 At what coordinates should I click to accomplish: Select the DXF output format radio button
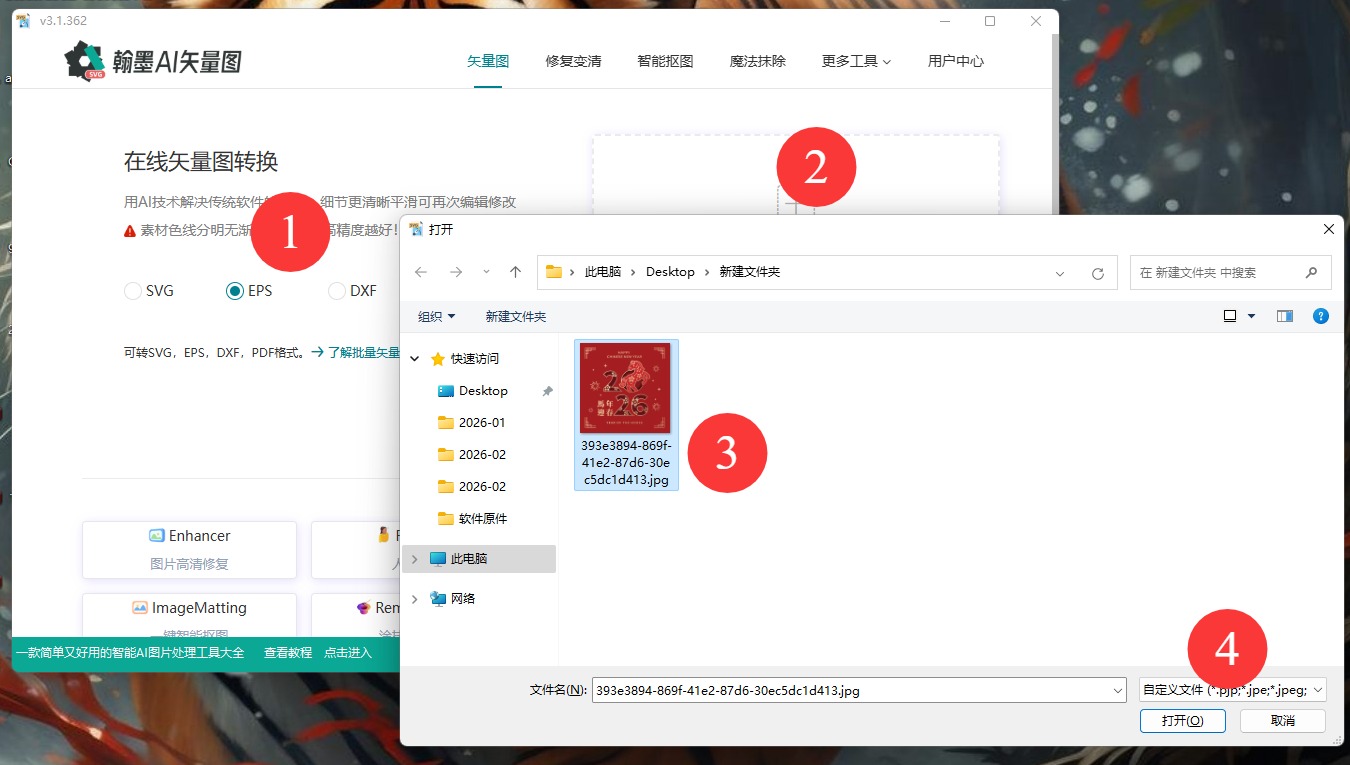(336, 290)
